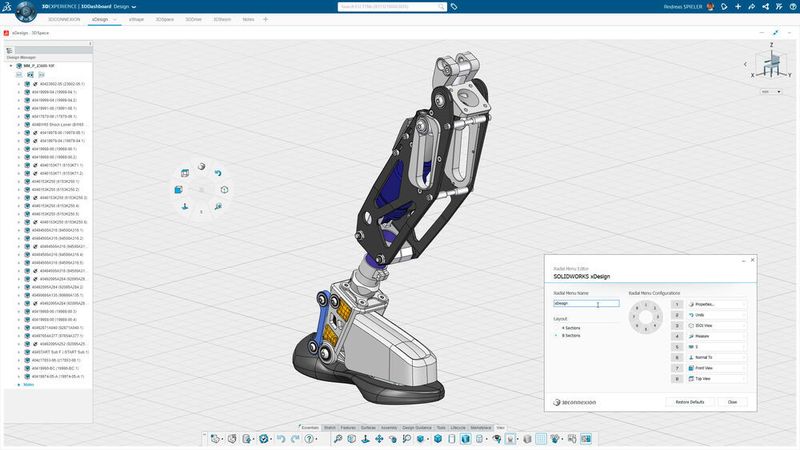Open slot 2 Undo command dropdown
This screenshot has height=450, width=800.
click(x=716, y=315)
